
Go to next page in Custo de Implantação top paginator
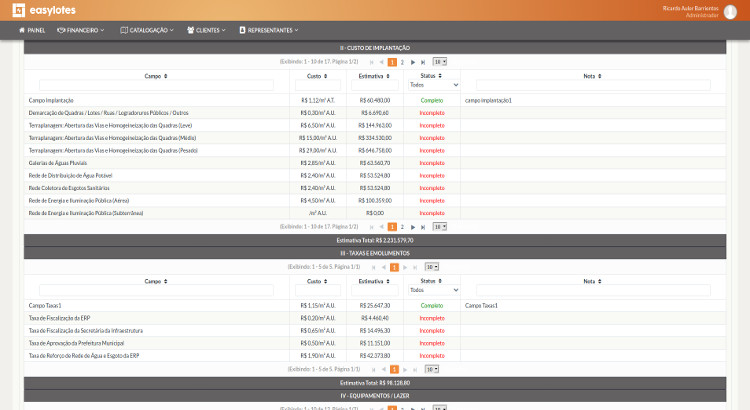tap(413, 62)
